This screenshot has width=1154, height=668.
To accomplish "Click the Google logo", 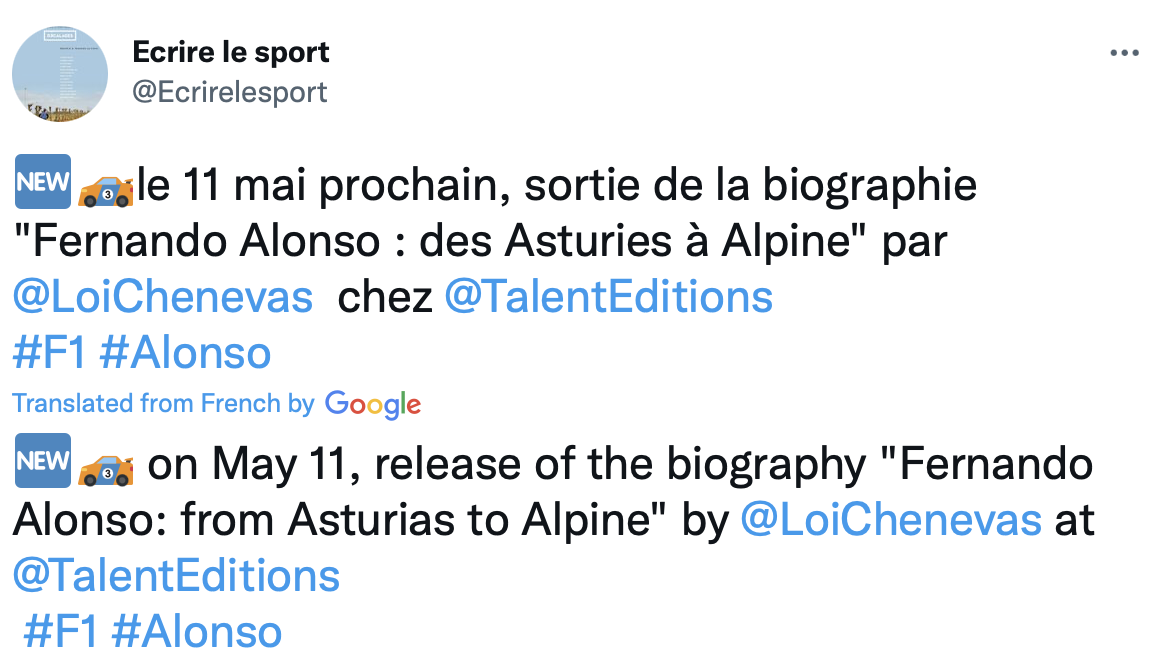I will click(373, 404).
